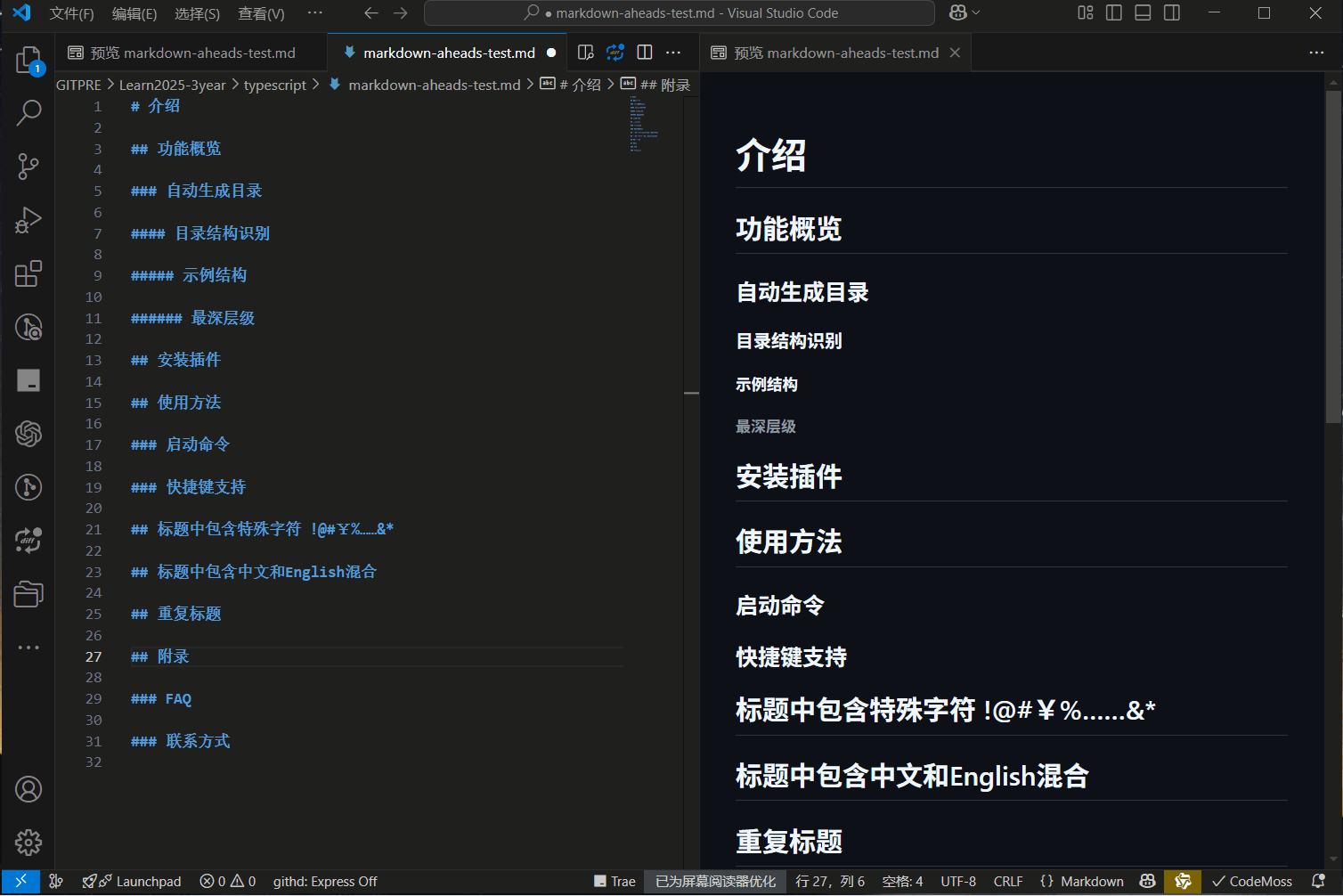1343x896 pixels.
Task: Expand the # 介绍 breadcrumb symbol
Action: pyautogui.click(x=571, y=85)
